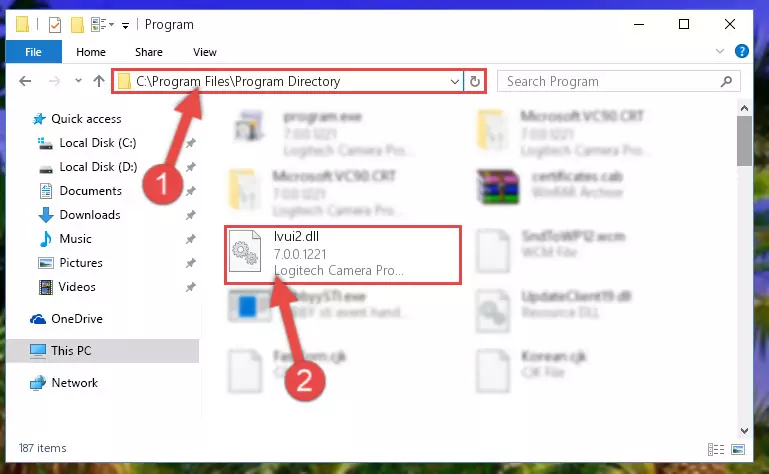This screenshot has height=474, width=769.
Task: Click the Properties icon in the quick access toolbar
Action: (x=54, y=25)
